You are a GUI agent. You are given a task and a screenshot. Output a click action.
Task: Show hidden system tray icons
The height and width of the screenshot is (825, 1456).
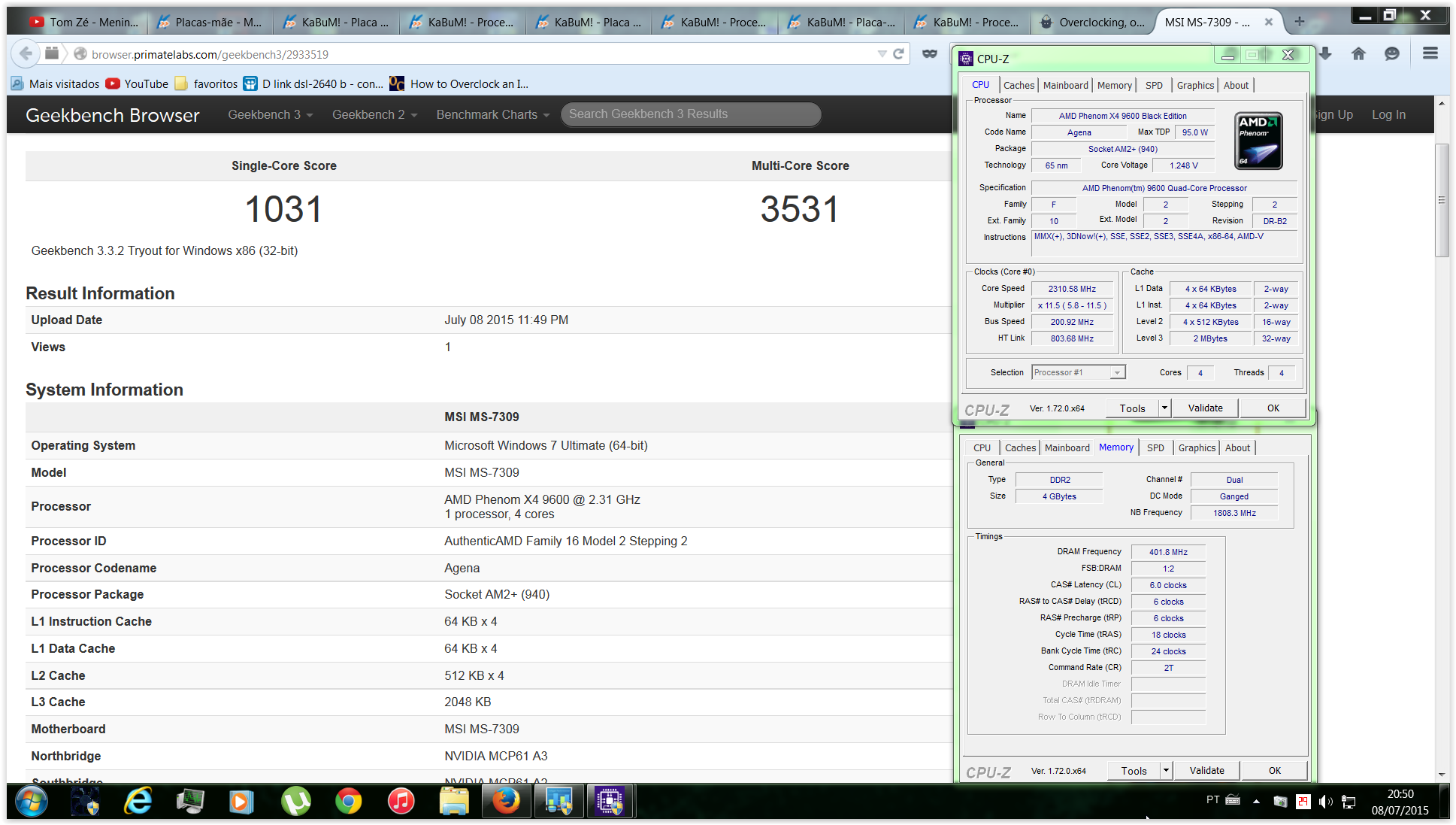coord(1256,802)
